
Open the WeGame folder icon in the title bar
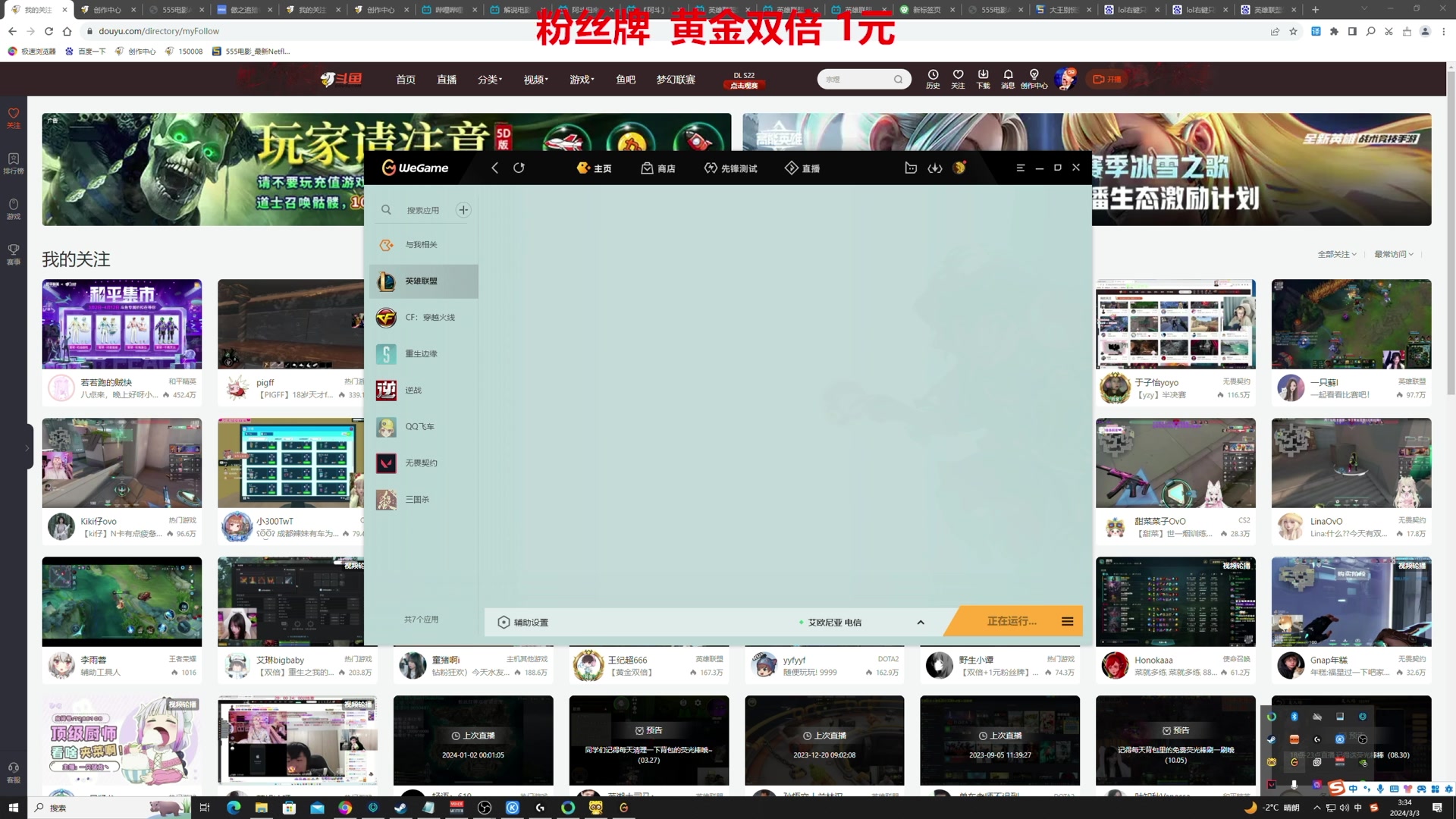point(911,168)
